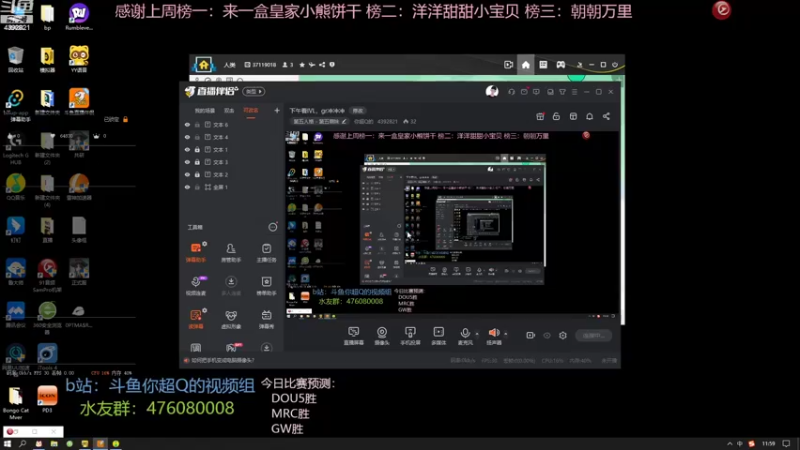Open the bp folder on the desktop
This screenshot has height=450, width=800.
tap(47, 16)
